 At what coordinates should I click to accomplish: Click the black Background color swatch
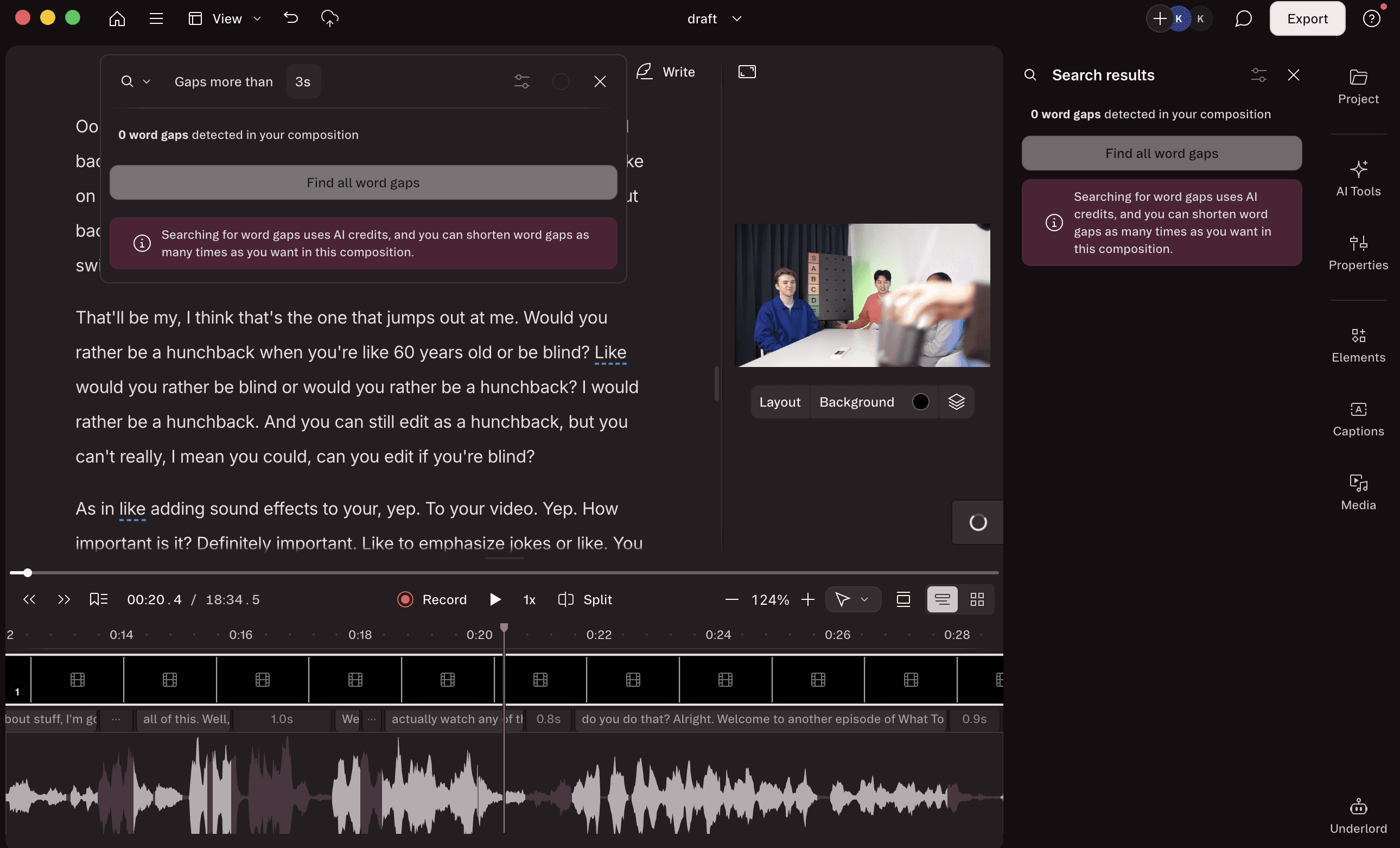[920, 402]
